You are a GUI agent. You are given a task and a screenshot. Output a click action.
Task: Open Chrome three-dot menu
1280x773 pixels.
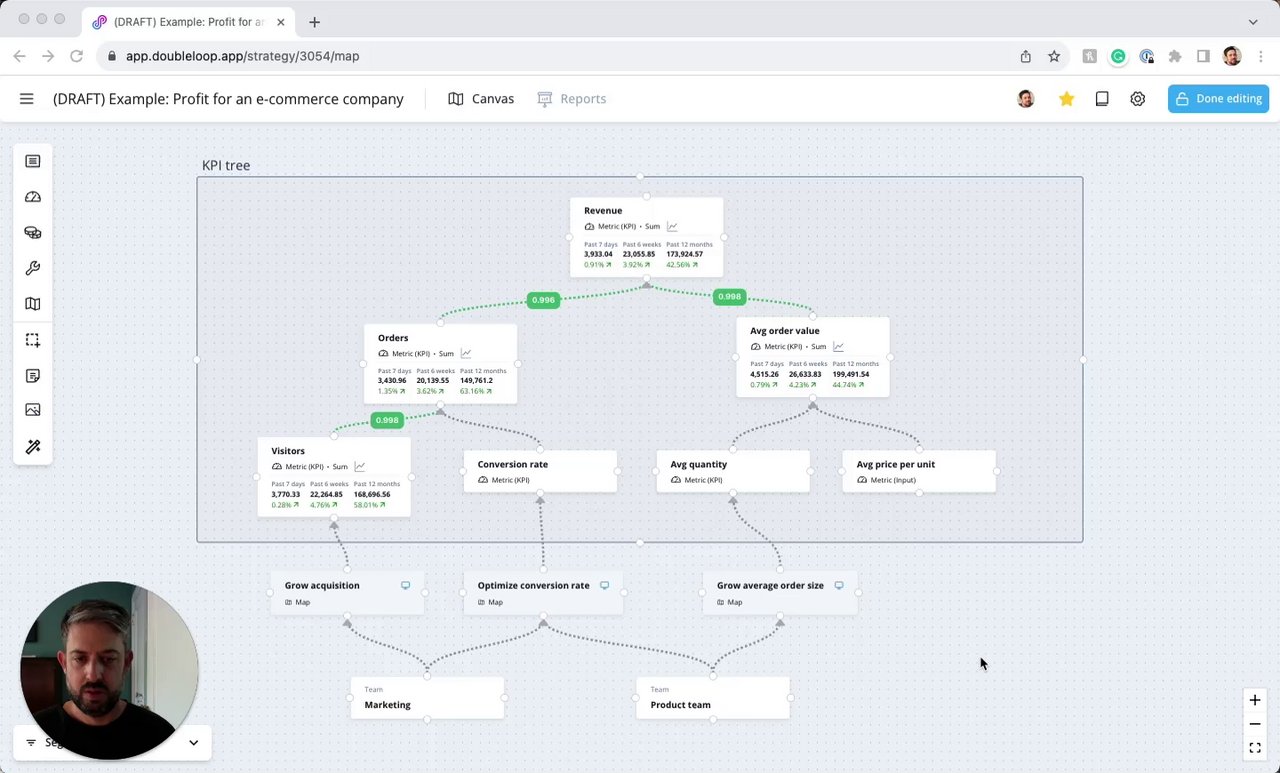(1259, 56)
